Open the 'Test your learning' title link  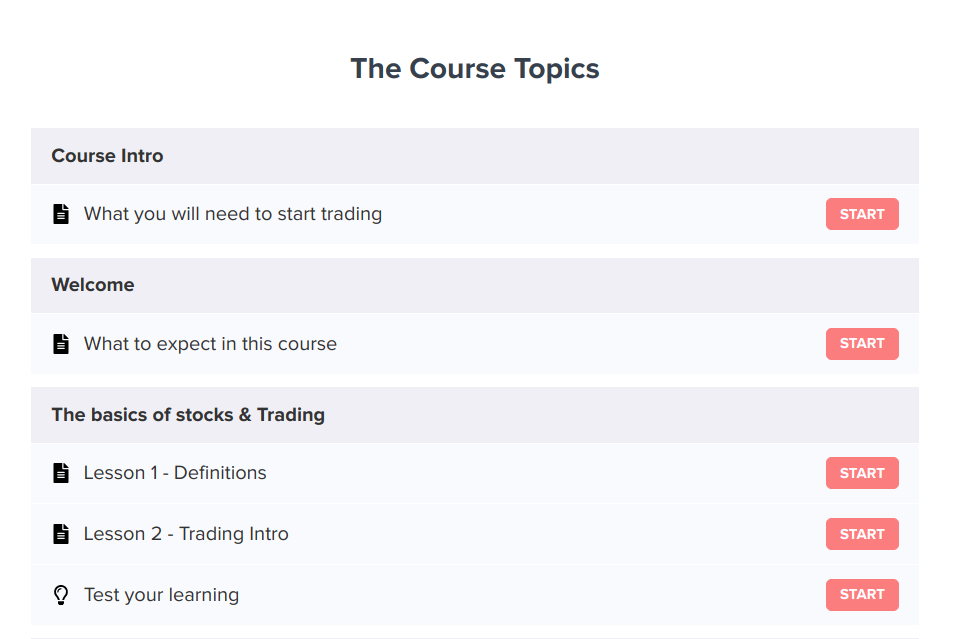click(161, 595)
